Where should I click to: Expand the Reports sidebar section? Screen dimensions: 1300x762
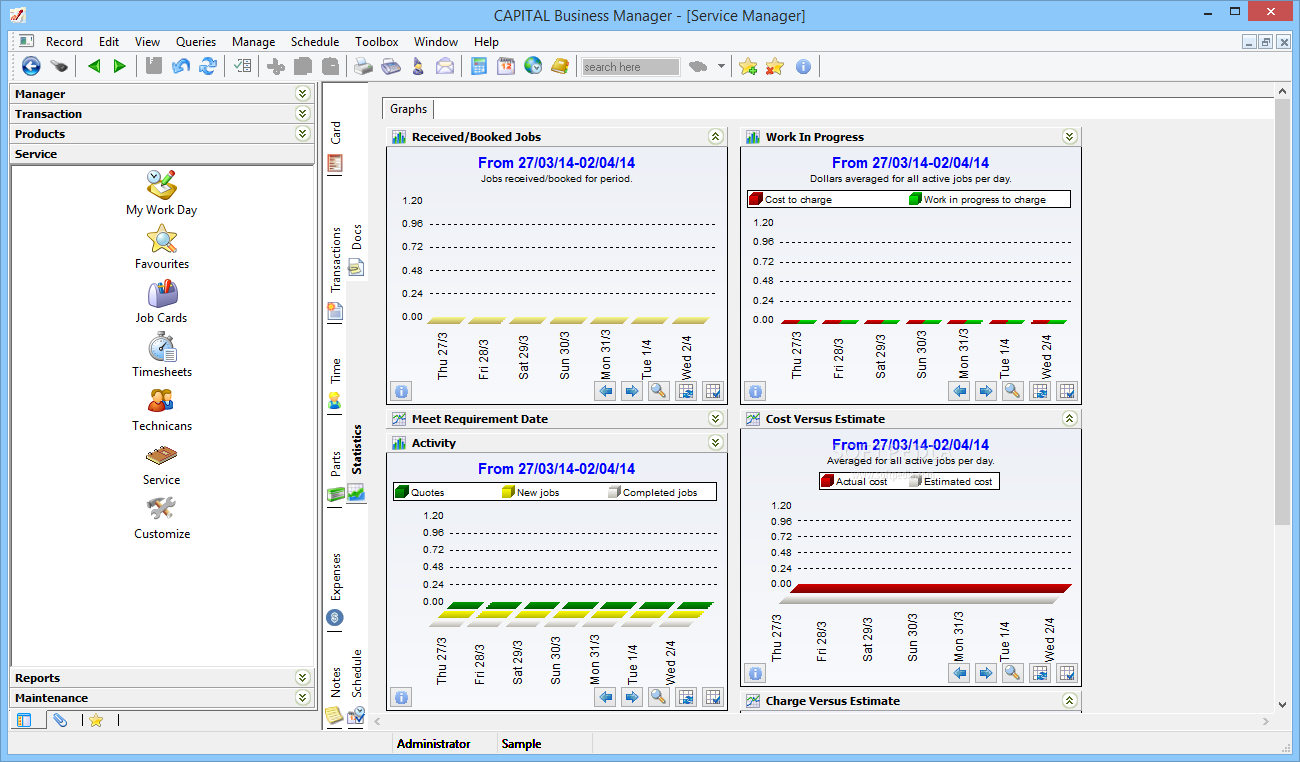[x=302, y=677]
